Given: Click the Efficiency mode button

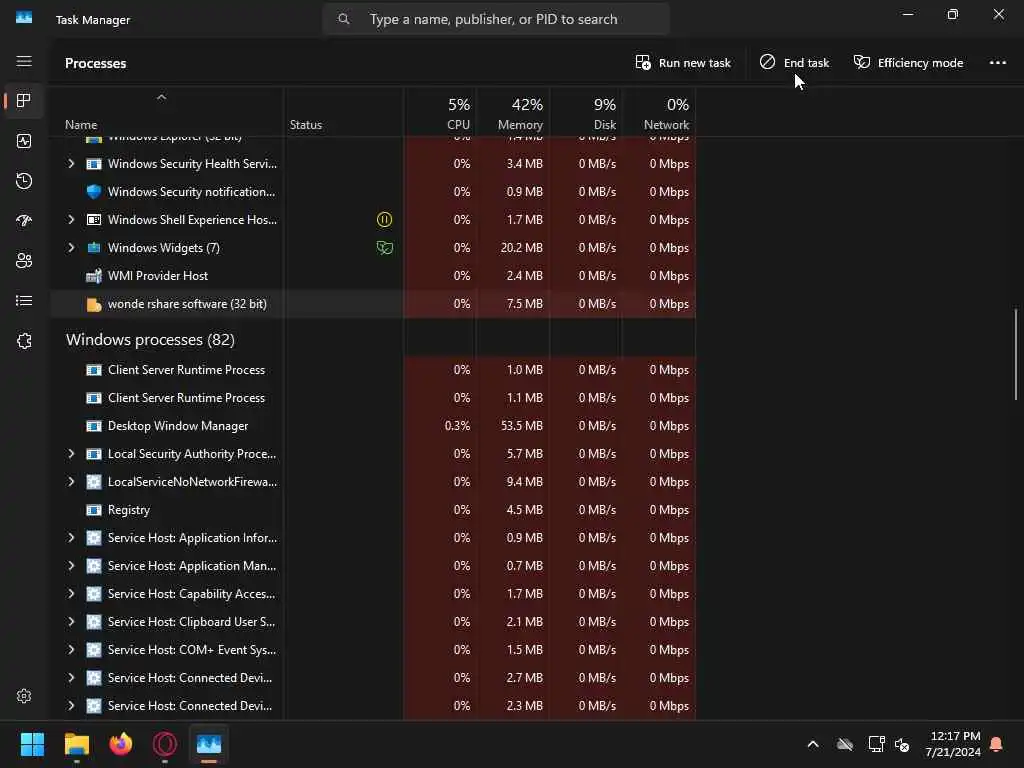Looking at the screenshot, I should pyautogui.click(x=908, y=63).
